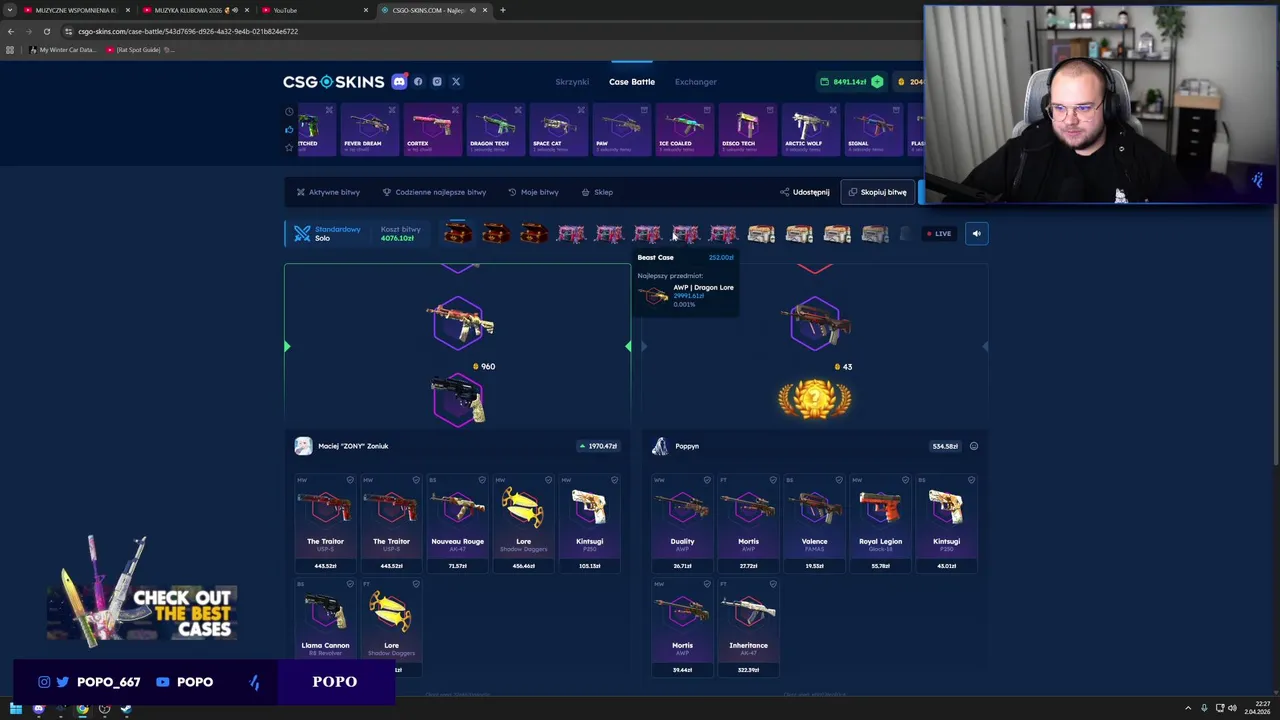This screenshot has height=720, width=1280.
Task: Open the browser apps grid icon
Action: (x=10, y=50)
